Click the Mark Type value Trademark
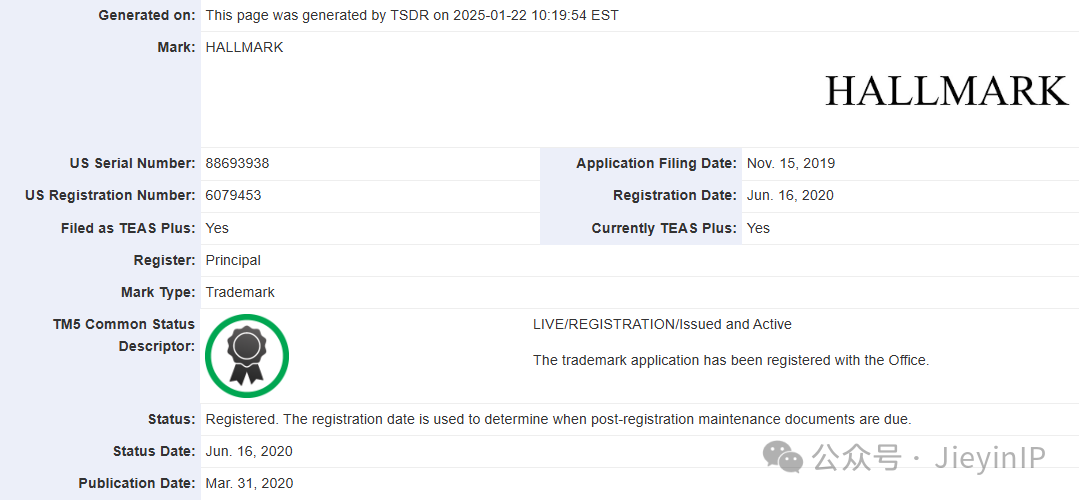1079x500 pixels. [240, 292]
